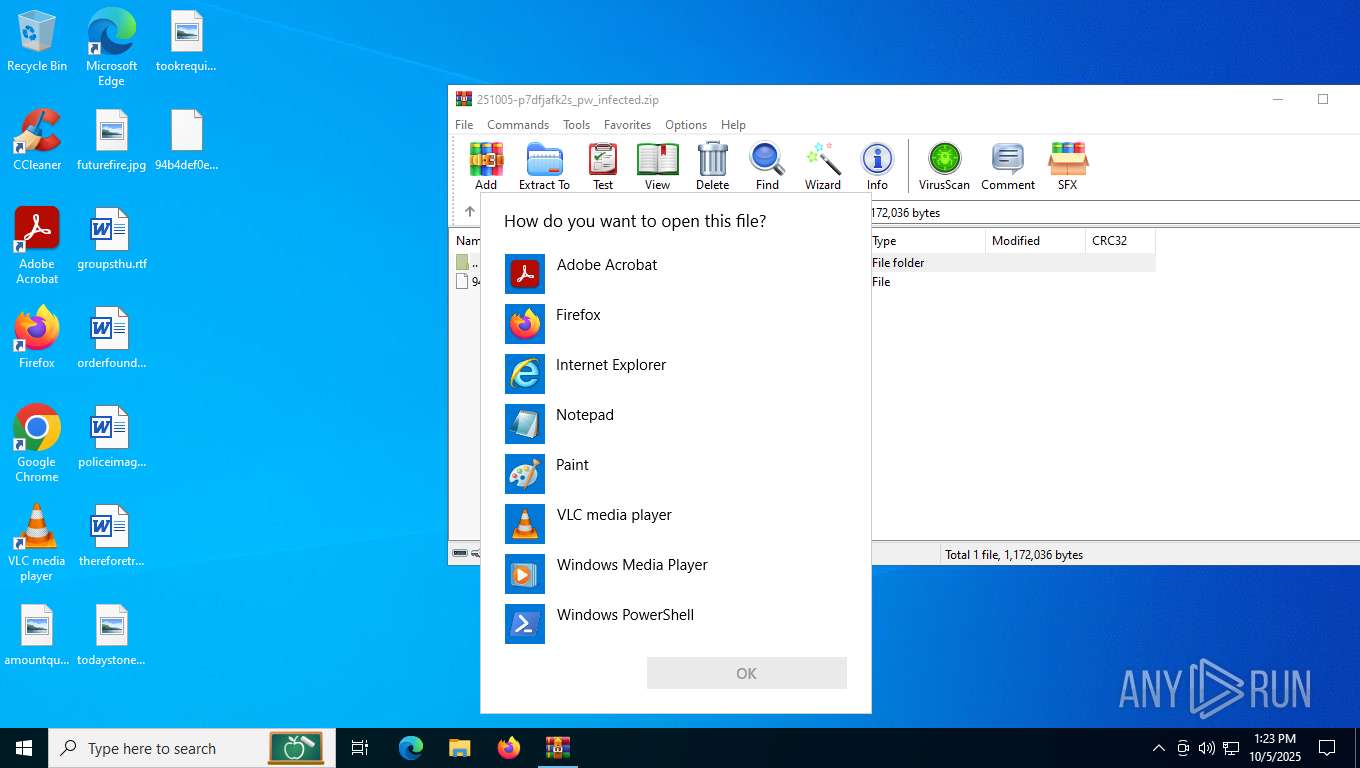Open the volume control in the tray
The width and height of the screenshot is (1360, 768).
(x=1207, y=748)
